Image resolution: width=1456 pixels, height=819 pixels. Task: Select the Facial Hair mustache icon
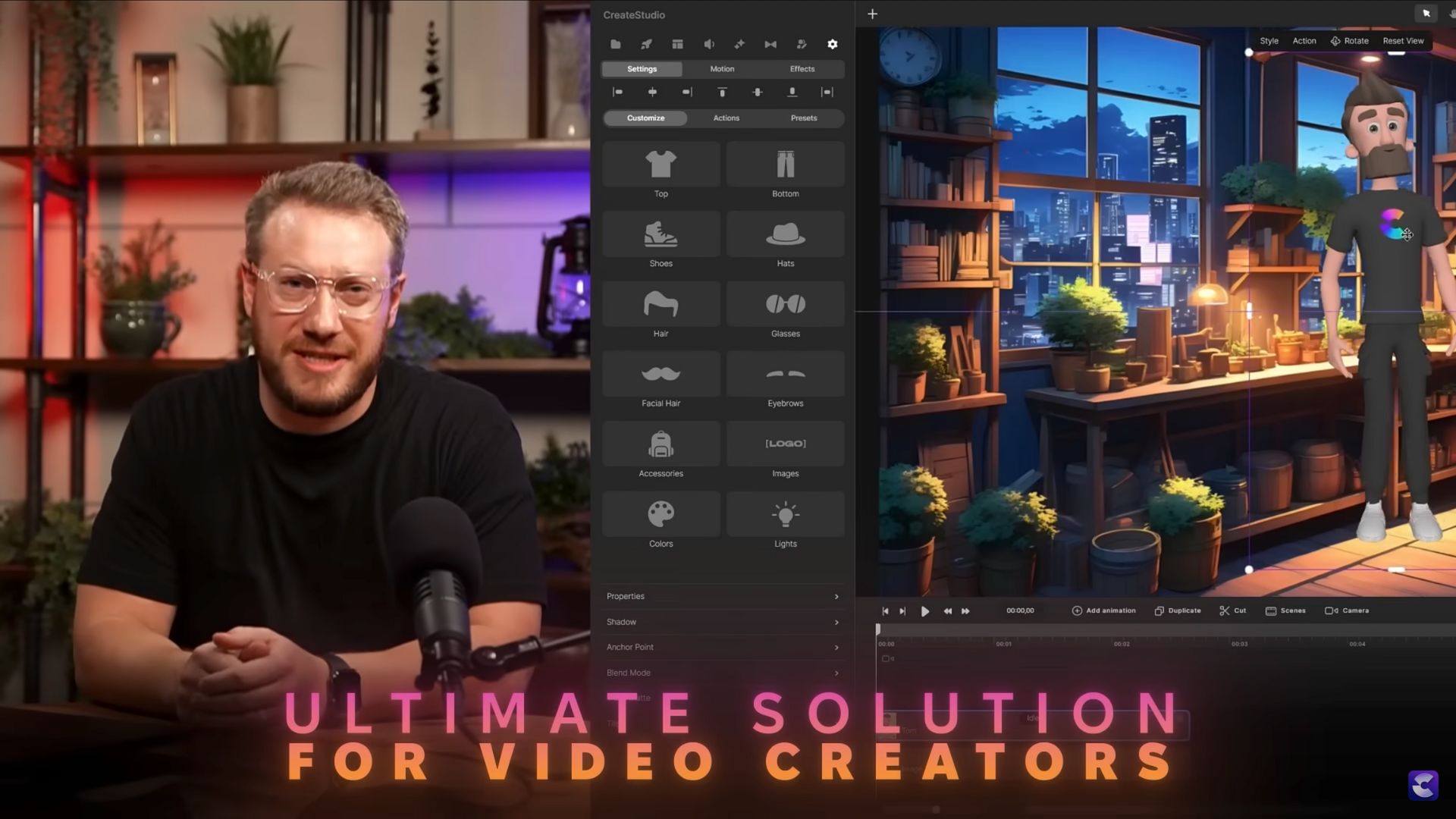pyautogui.click(x=661, y=375)
